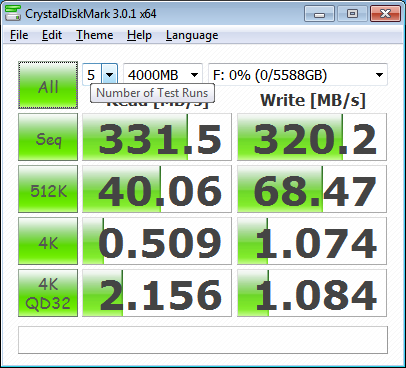Open the File menu
Viewport: 406px width, 368px height.
(19, 35)
